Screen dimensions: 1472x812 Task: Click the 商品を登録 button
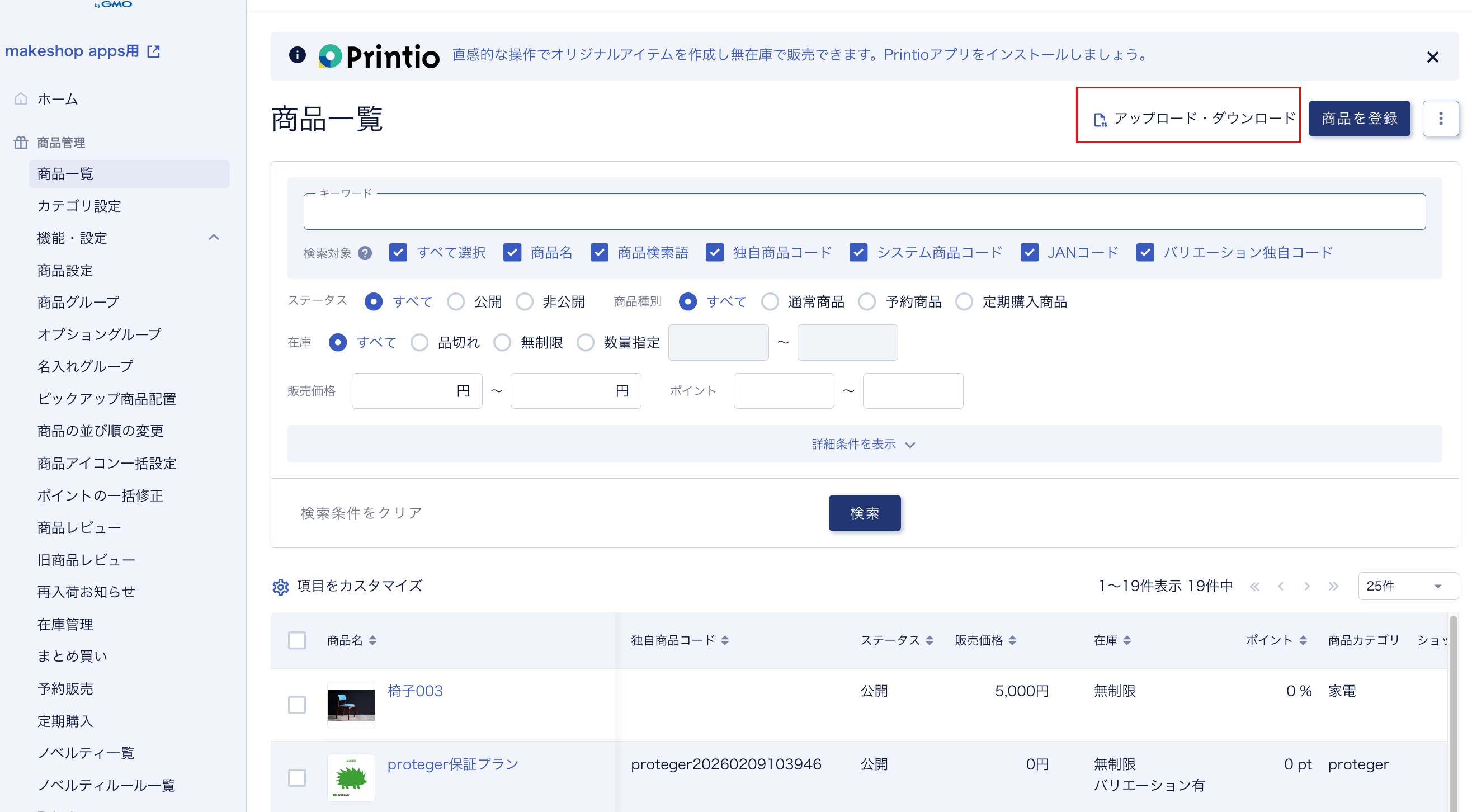[1359, 119]
